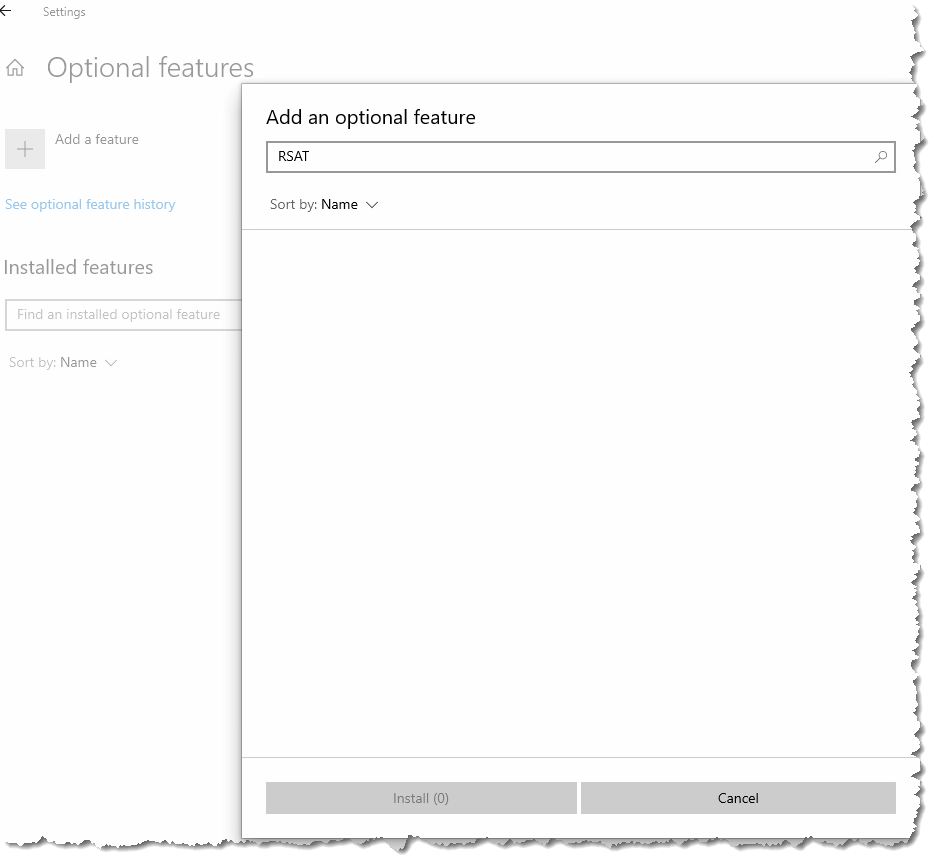
Task: Go back using the Settings back arrow
Action: (5, 10)
